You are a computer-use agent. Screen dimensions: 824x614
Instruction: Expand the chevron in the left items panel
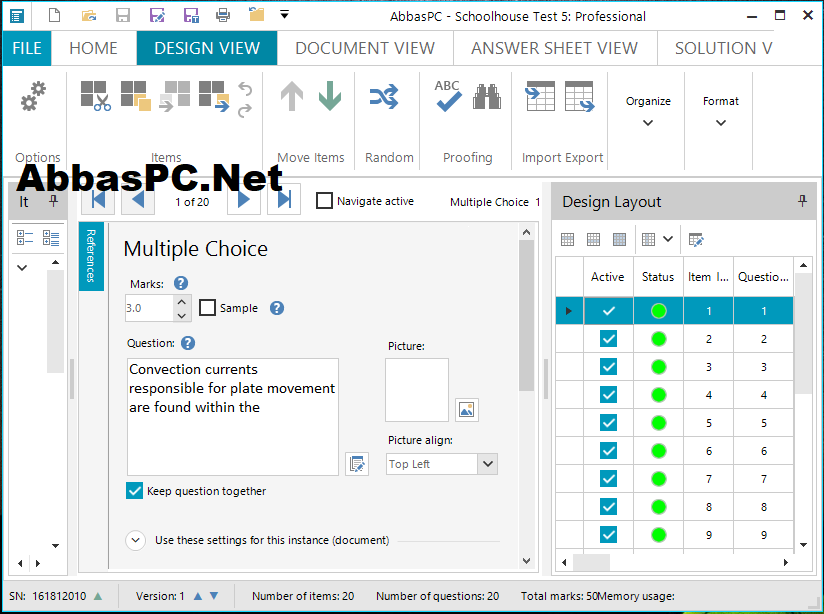click(22, 268)
